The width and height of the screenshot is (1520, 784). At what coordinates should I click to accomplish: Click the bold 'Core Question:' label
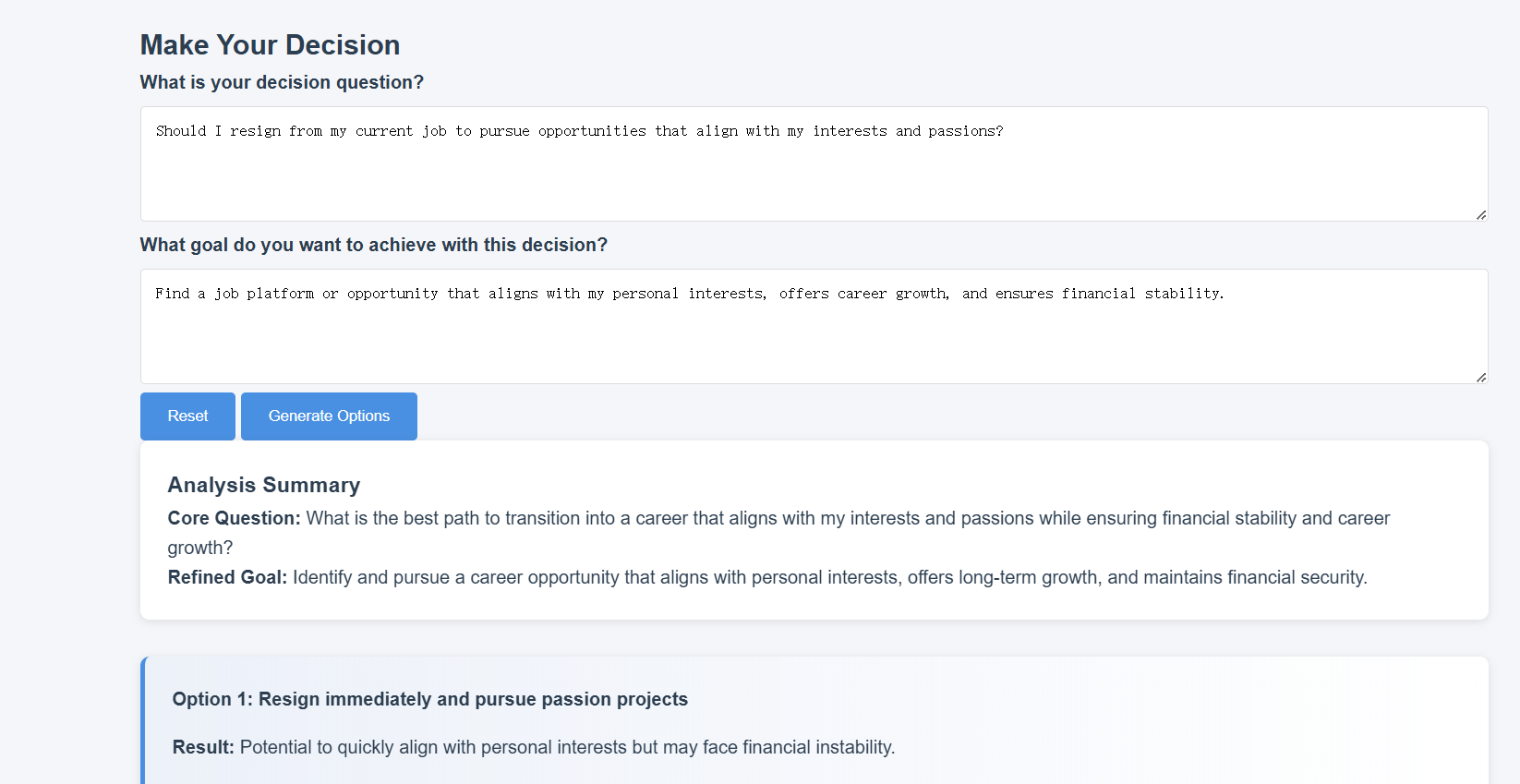[234, 518]
